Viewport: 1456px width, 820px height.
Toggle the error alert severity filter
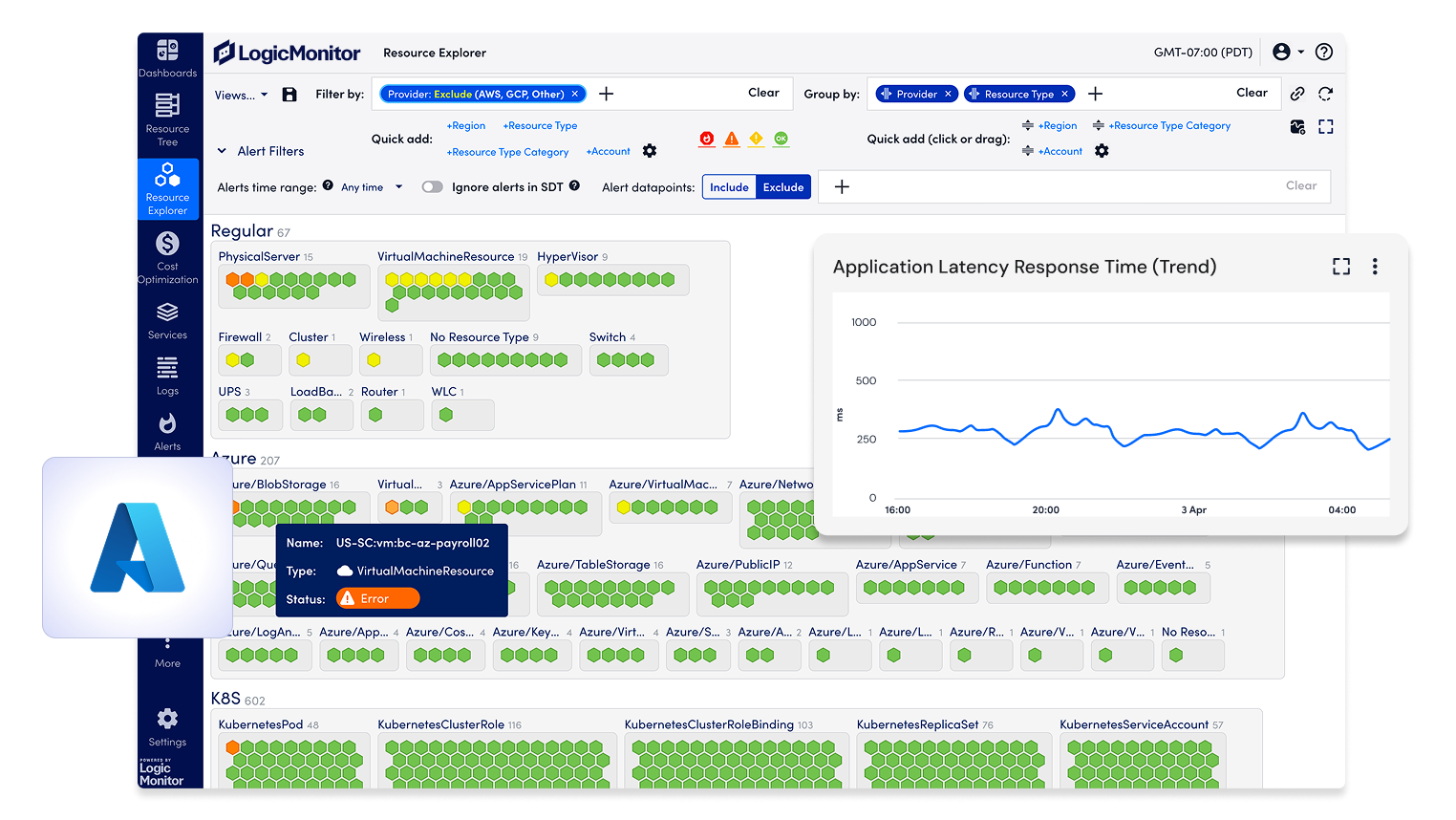(x=732, y=139)
